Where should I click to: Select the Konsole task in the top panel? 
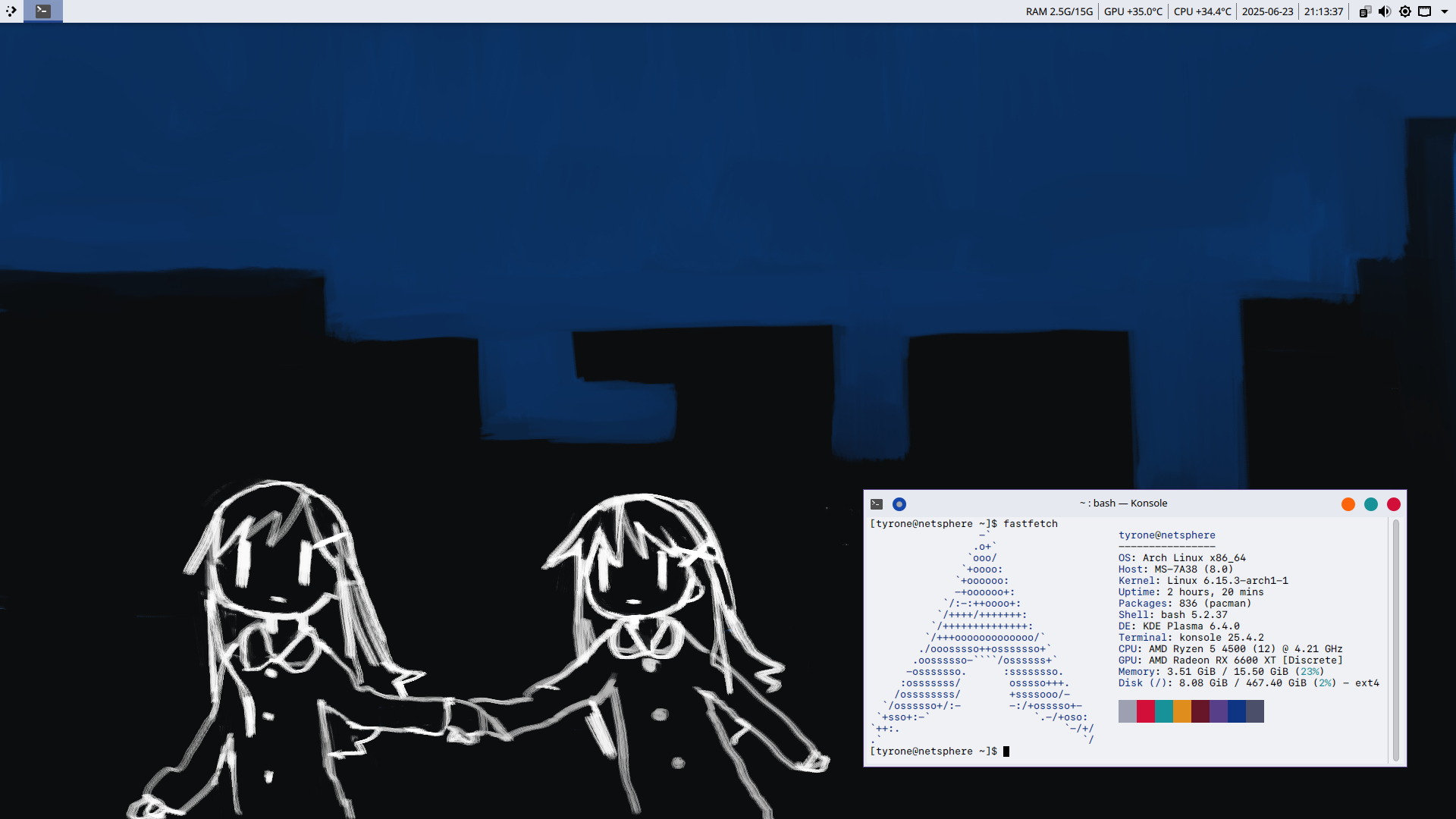43,11
